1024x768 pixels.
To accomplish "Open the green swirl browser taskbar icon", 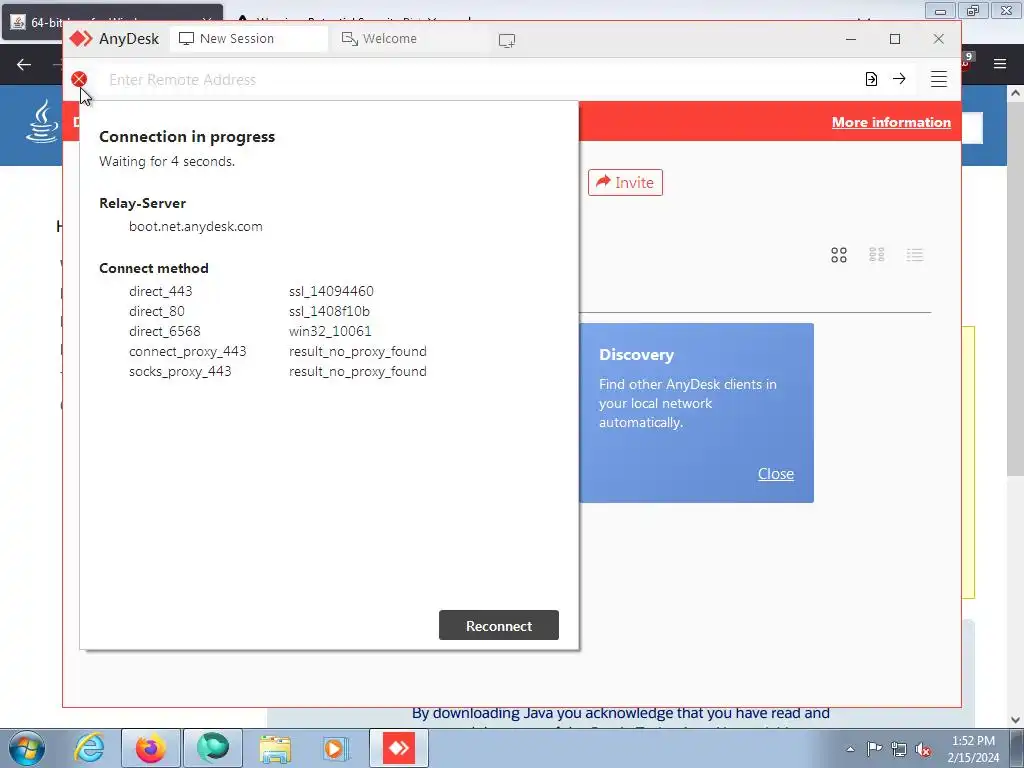I will click(x=213, y=748).
